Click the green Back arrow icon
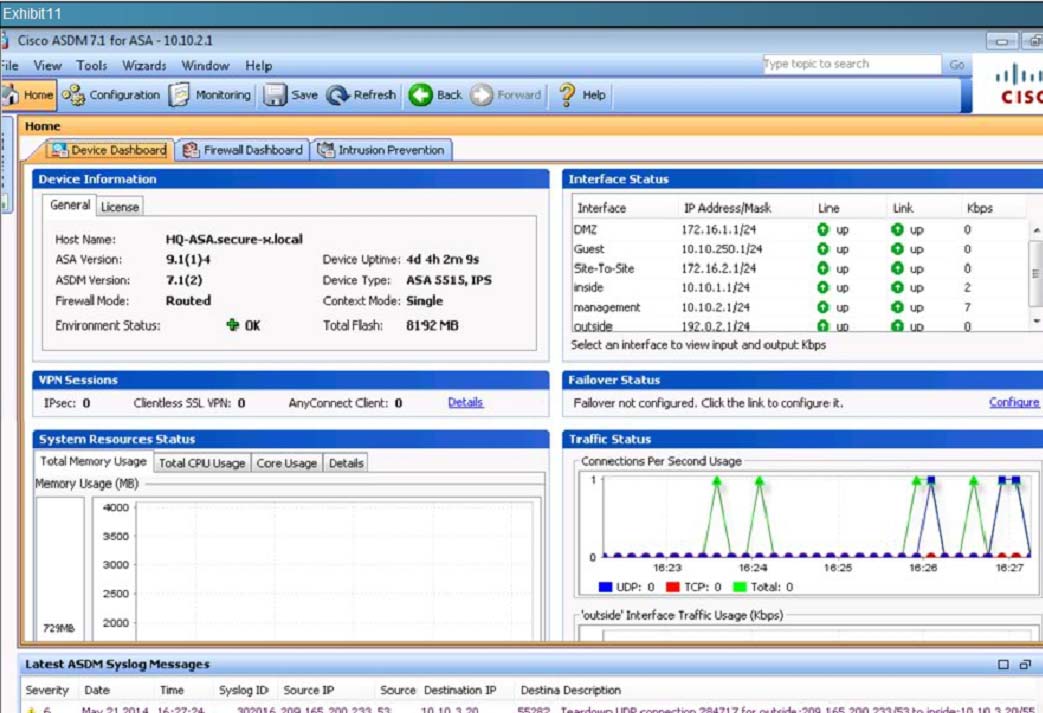 [420, 95]
